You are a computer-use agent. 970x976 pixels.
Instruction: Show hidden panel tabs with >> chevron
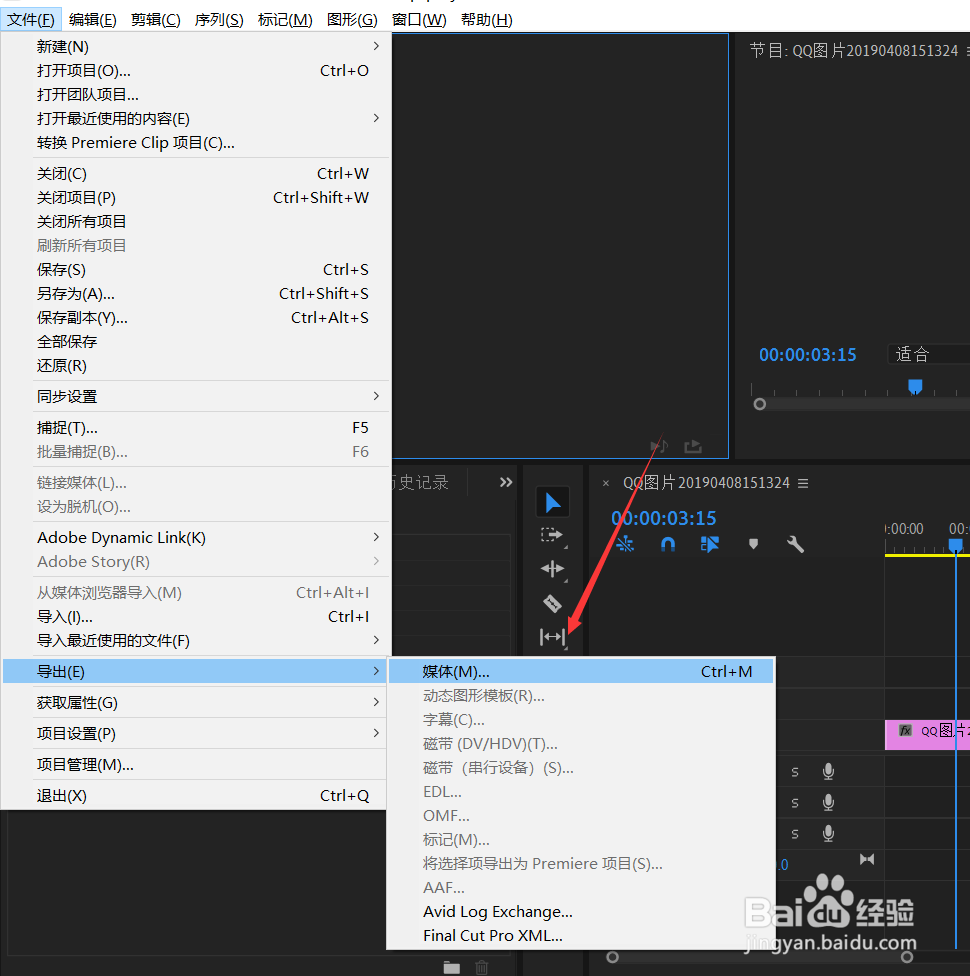coord(506,482)
